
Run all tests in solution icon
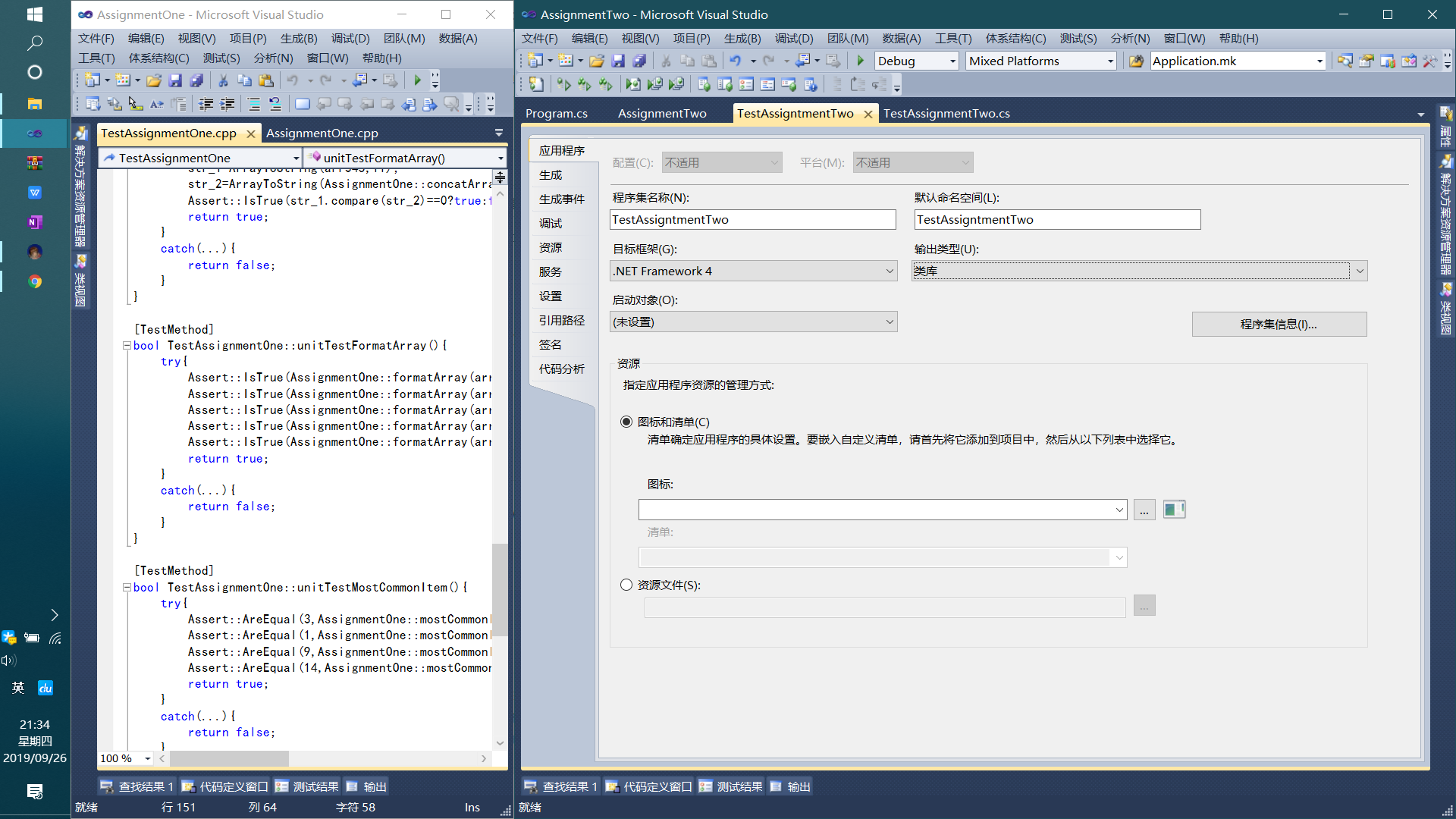click(584, 84)
